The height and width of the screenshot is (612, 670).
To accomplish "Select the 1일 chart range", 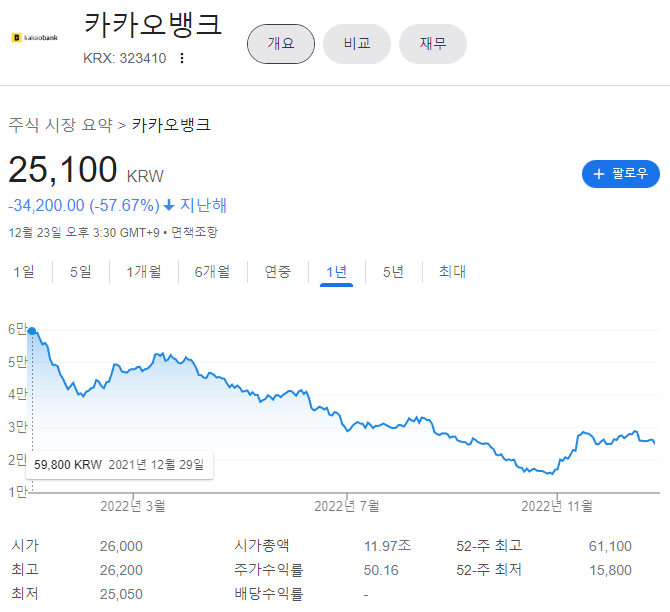I will pos(24,272).
